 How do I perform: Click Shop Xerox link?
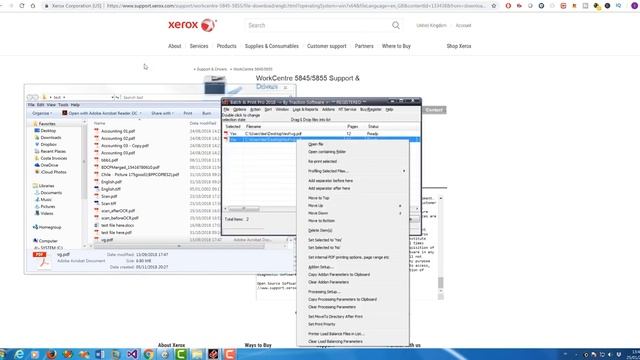click(x=459, y=46)
